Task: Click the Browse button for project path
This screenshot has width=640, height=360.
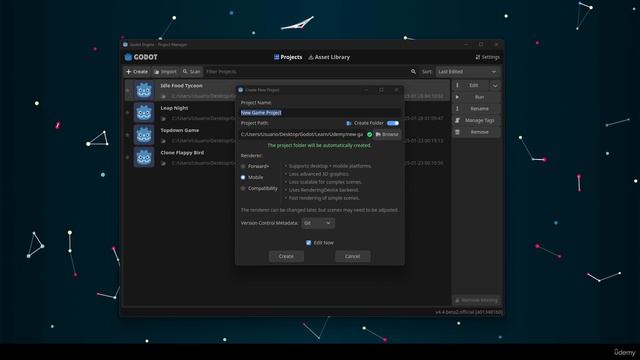Action: tap(387, 134)
